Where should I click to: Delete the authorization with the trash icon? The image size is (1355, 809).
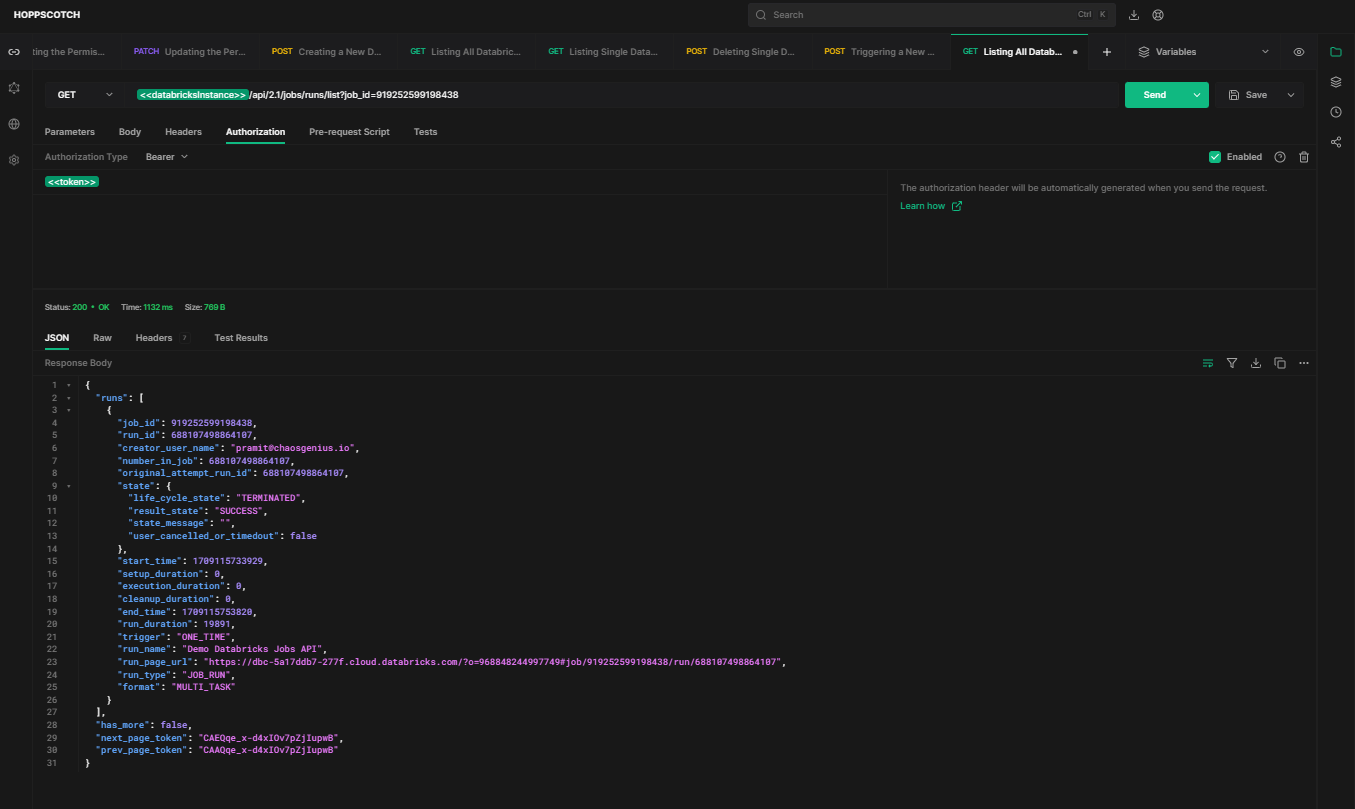tap(1303, 156)
